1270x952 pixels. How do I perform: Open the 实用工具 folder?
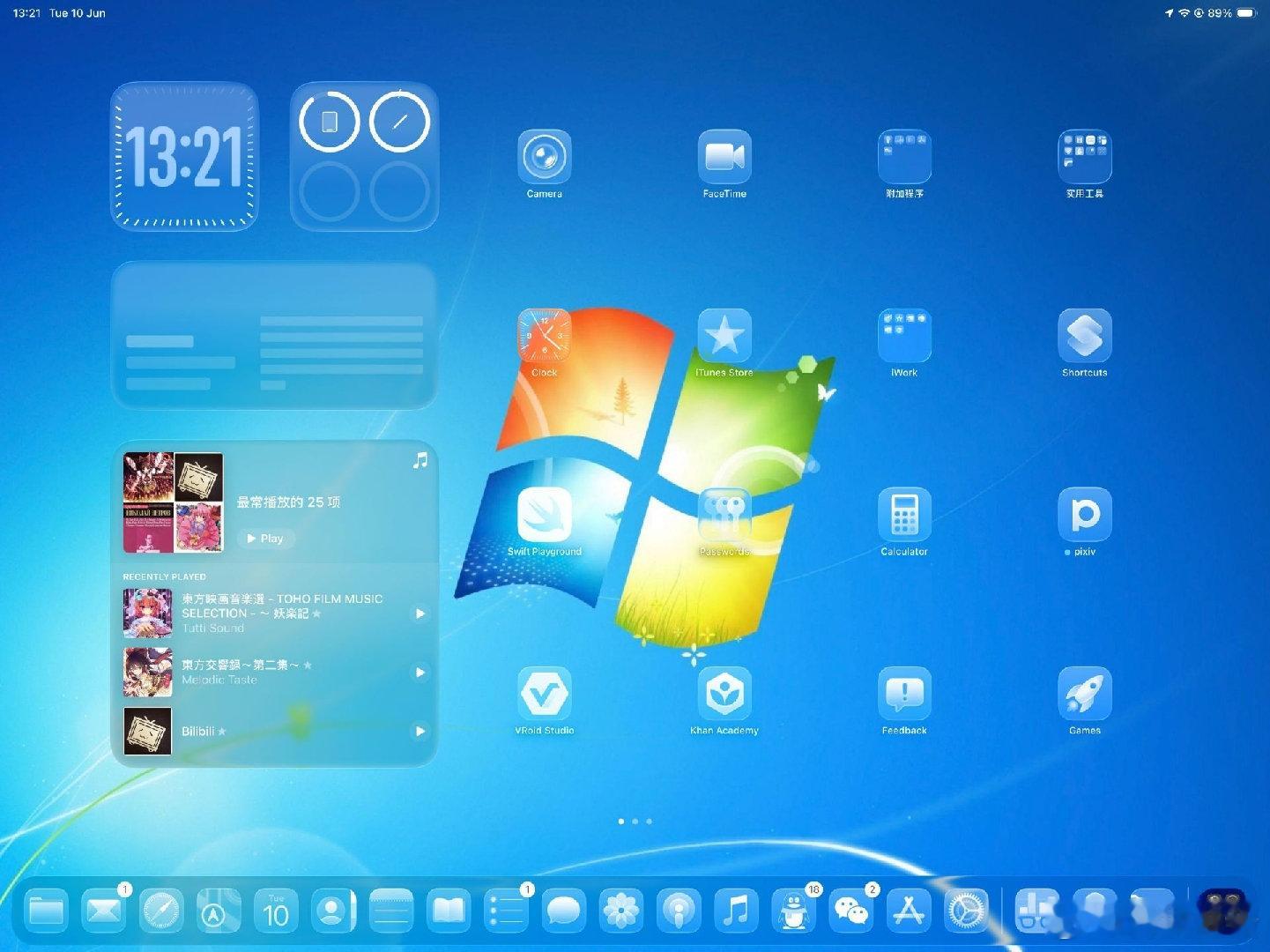click(1084, 156)
